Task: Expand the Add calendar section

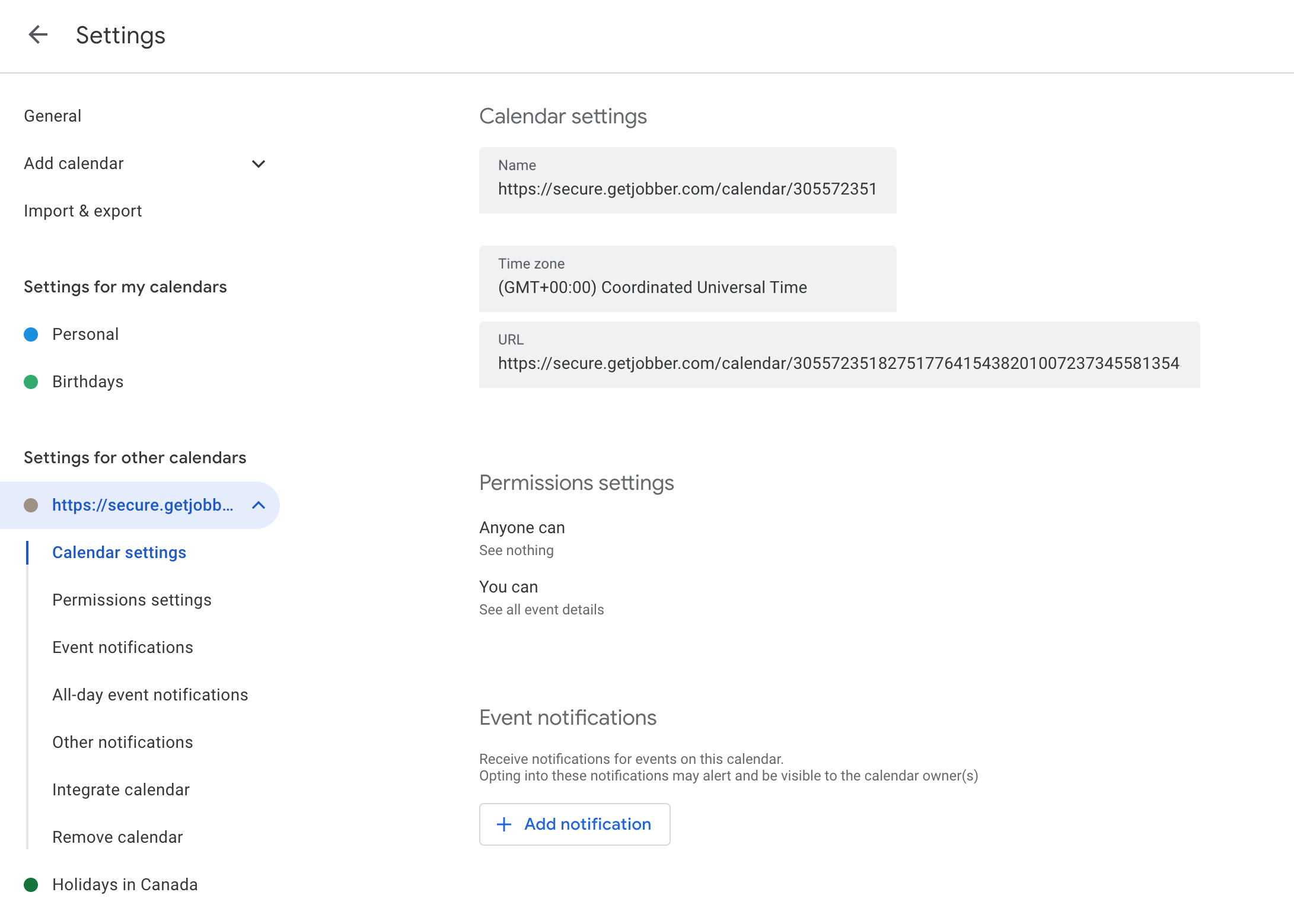Action: pos(259,164)
